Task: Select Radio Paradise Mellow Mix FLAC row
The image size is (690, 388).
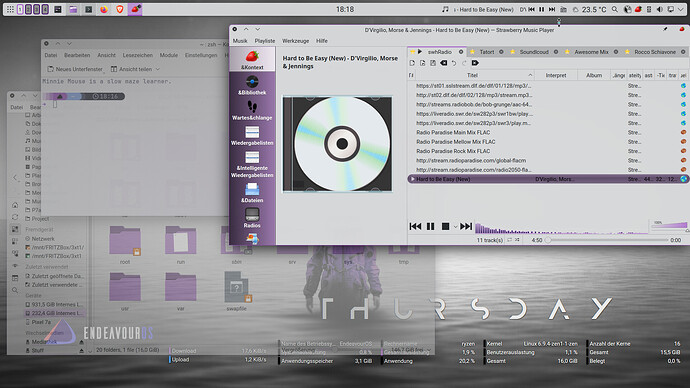Action: (547, 142)
